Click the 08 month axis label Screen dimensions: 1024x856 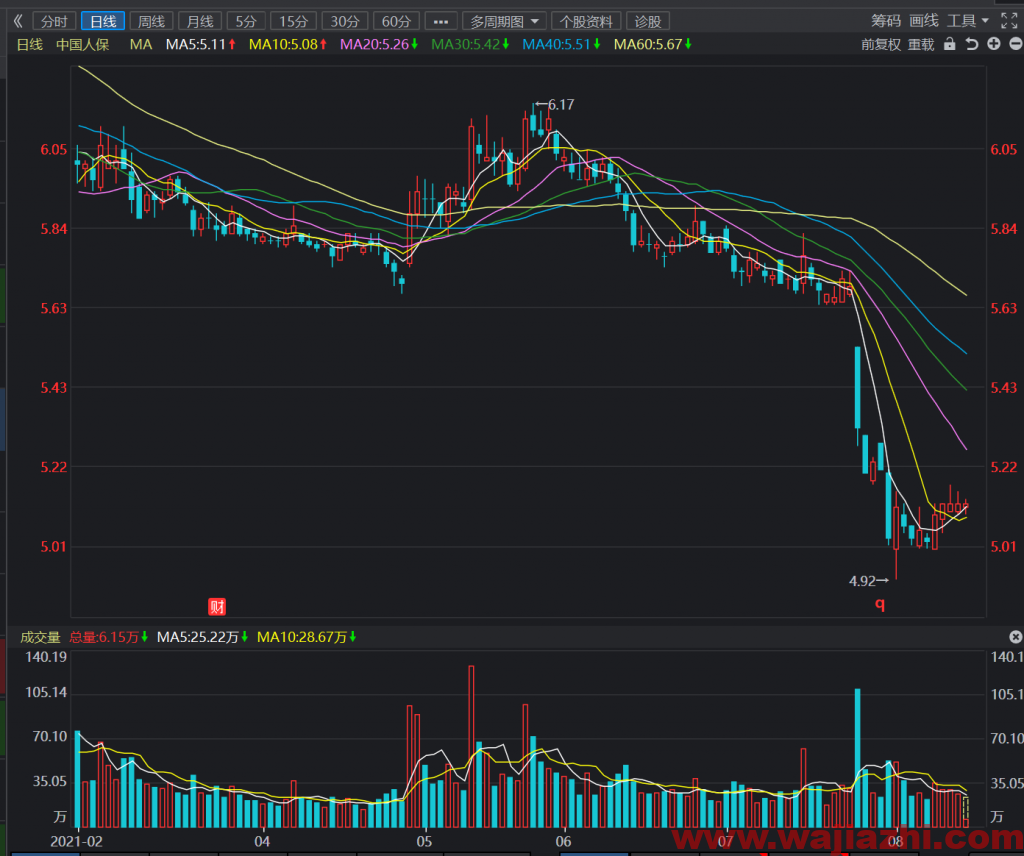[x=894, y=841]
